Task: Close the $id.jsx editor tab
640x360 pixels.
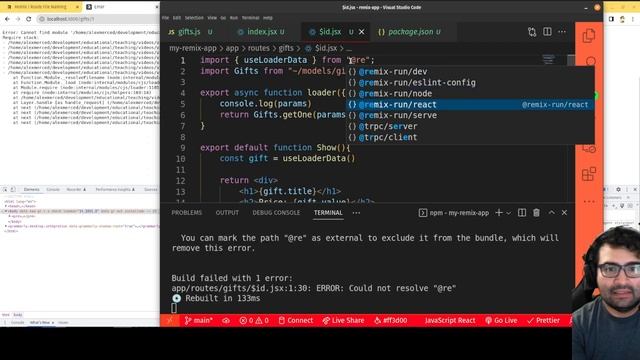Action: point(362,32)
